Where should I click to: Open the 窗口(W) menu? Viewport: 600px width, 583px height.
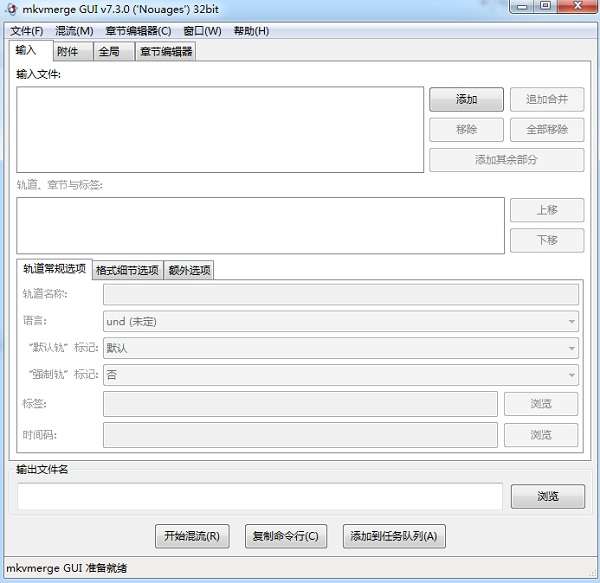coord(202,31)
